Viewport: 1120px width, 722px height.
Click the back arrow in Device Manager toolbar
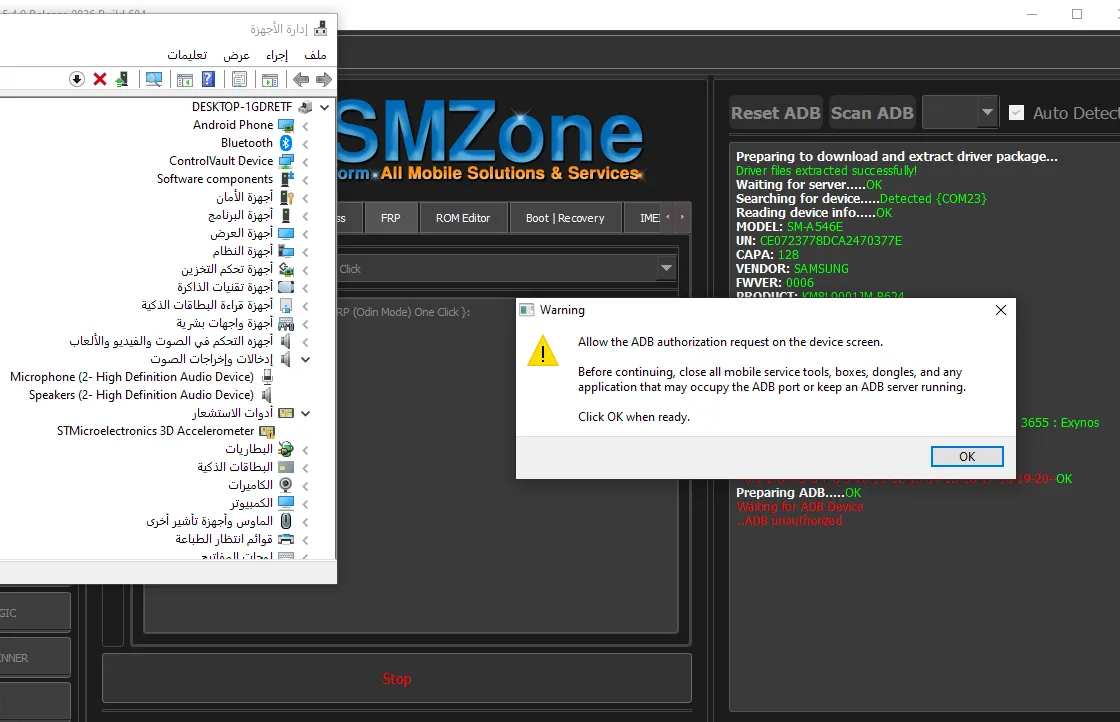[301, 79]
